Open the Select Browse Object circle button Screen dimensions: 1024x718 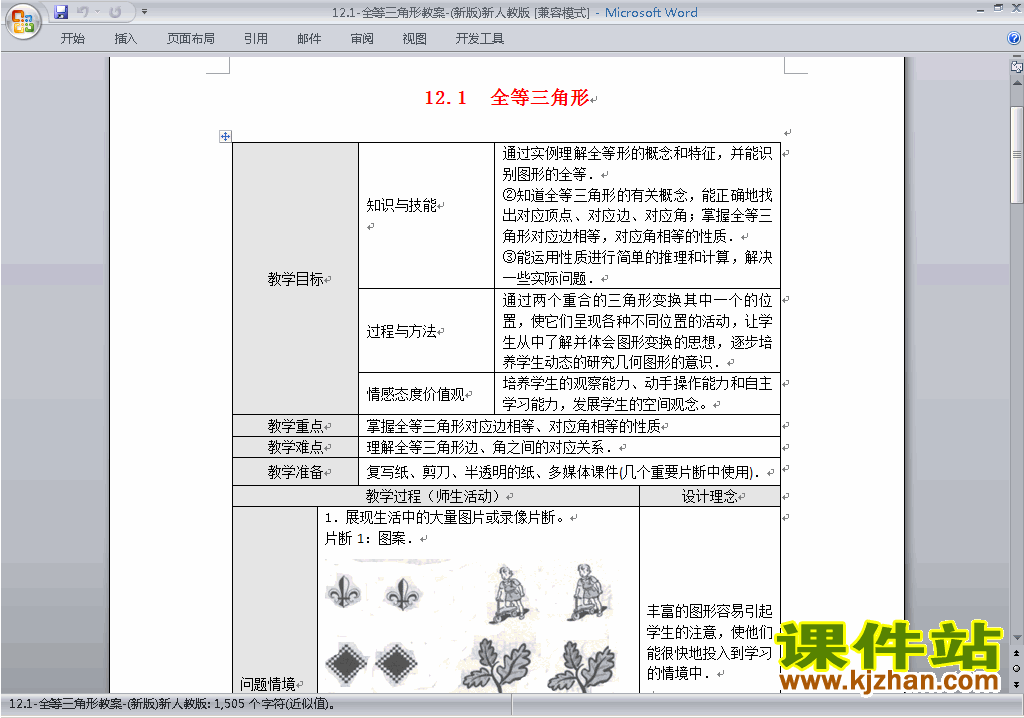coord(1016,668)
